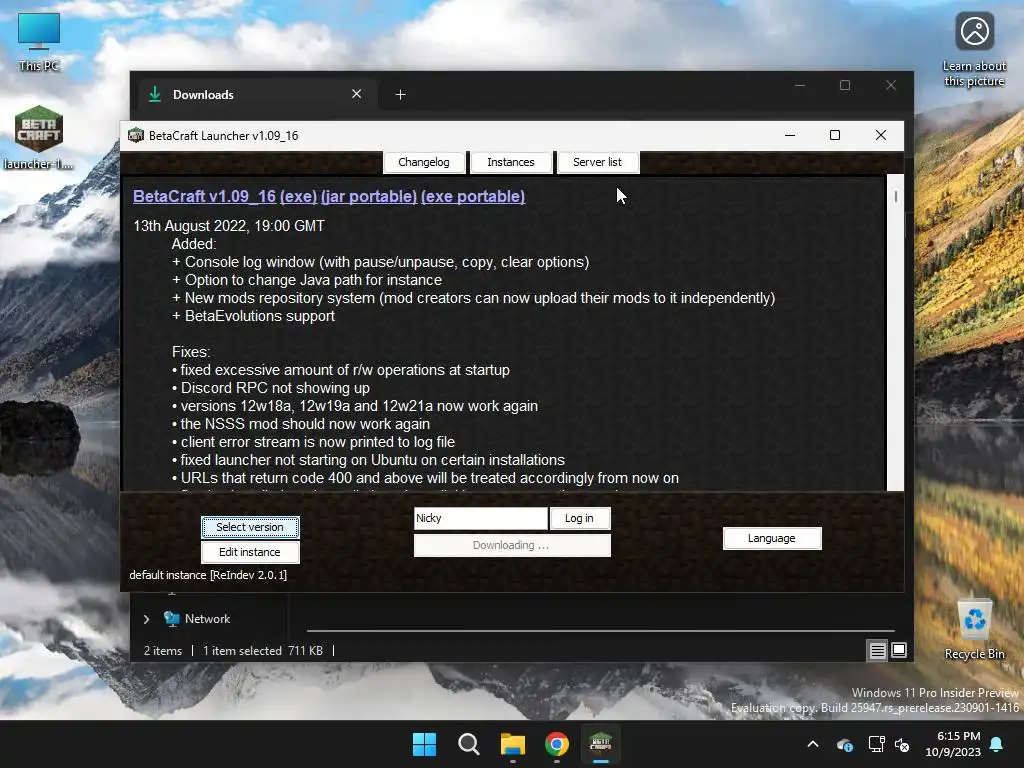Open the Recycle Bin desktop icon
Viewport: 1024px width, 768px height.
pyautogui.click(x=974, y=630)
